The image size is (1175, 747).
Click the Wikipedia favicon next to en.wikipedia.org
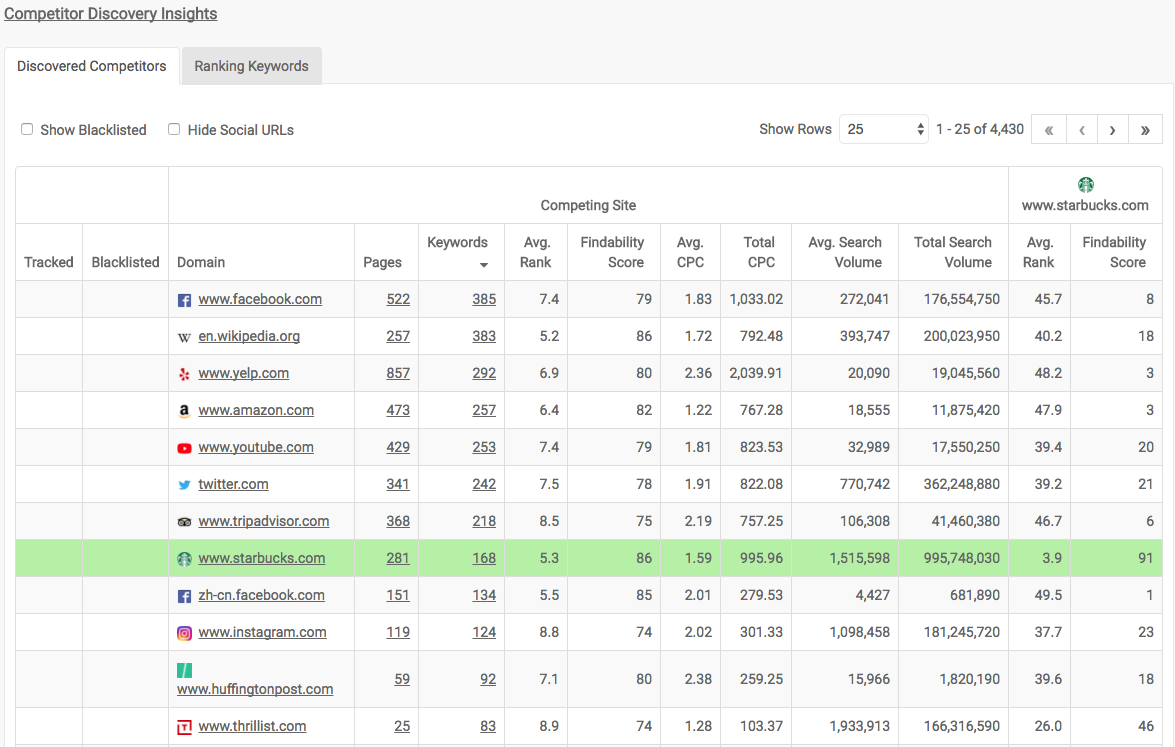click(184, 337)
